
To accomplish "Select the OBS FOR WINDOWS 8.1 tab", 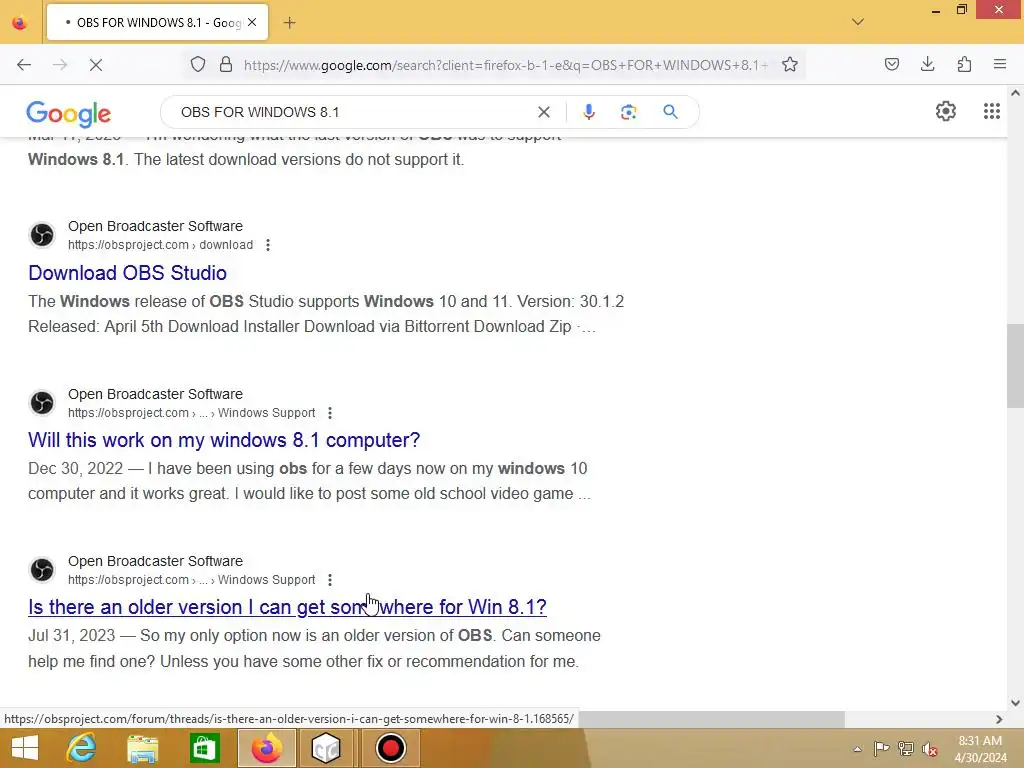I will click(157, 22).
